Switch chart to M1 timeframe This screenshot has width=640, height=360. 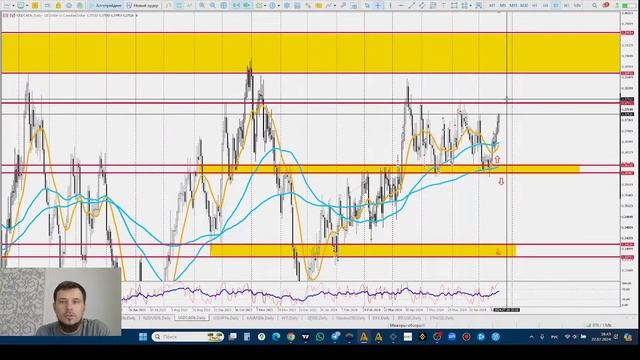click(492, 6)
